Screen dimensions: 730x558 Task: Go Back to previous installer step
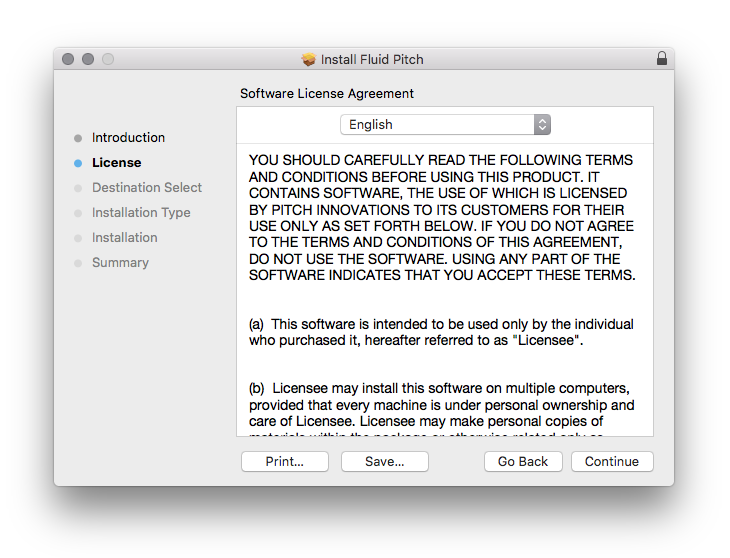[x=523, y=461]
